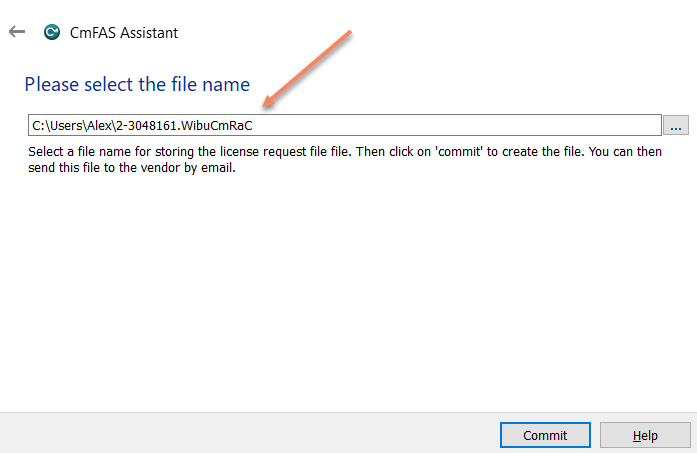Click the gray footer bar left of Commit

point(250,434)
